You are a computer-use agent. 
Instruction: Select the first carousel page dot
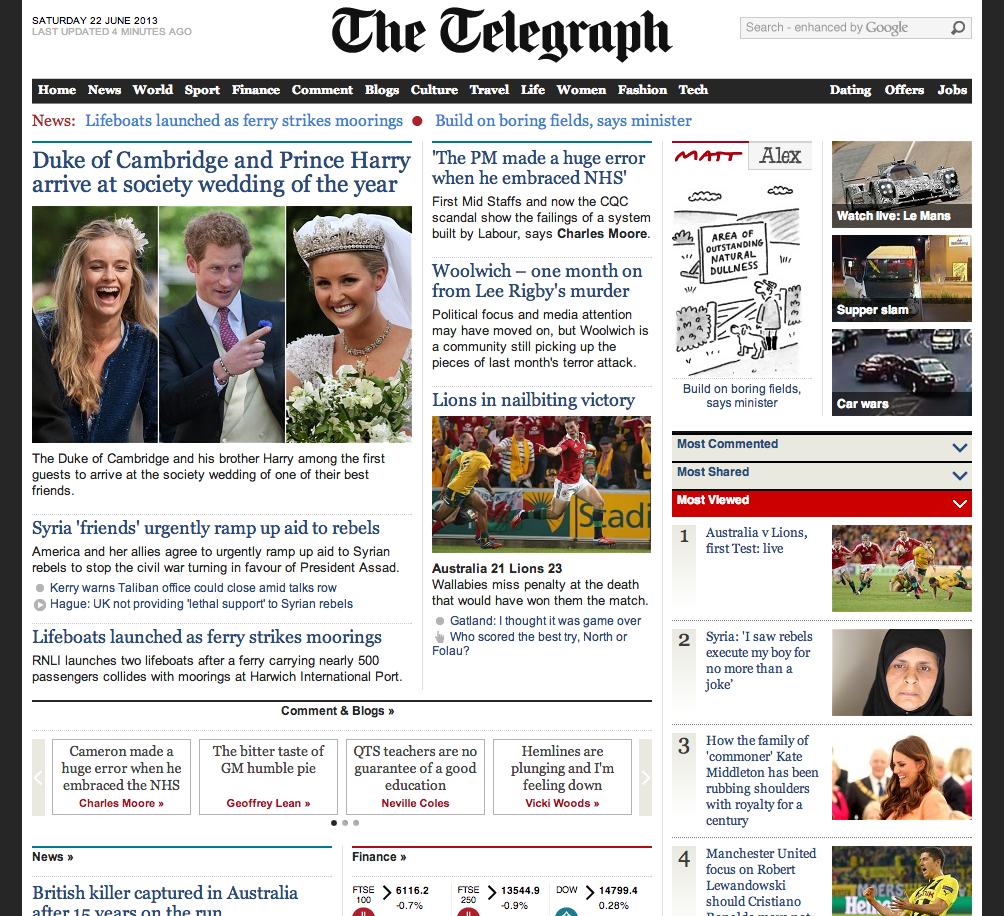click(334, 823)
